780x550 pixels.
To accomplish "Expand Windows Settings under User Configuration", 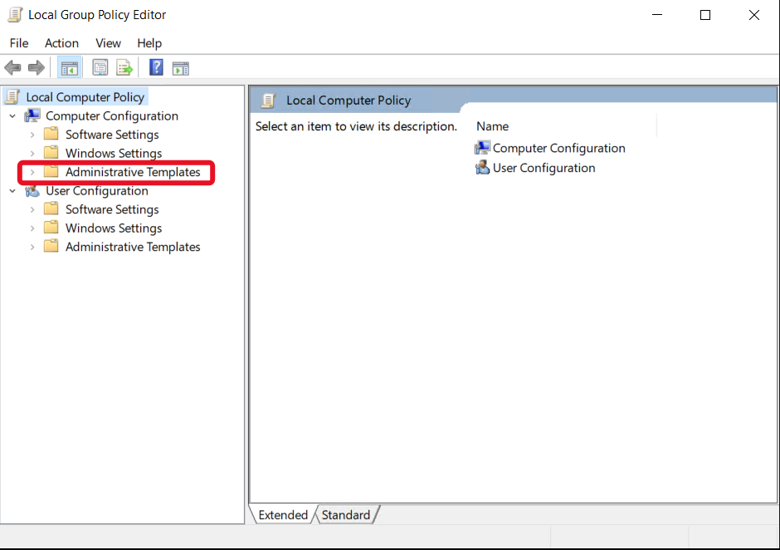I will (x=32, y=228).
